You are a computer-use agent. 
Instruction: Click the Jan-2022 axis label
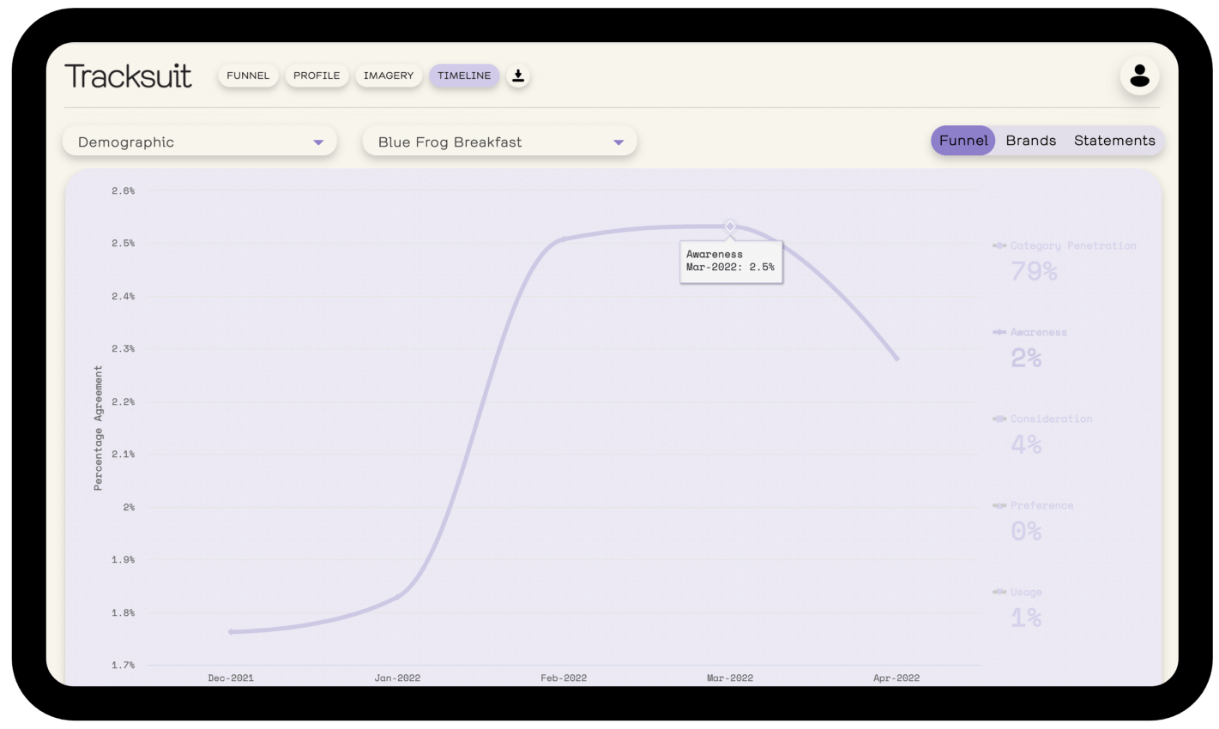click(x=397, y=678)
